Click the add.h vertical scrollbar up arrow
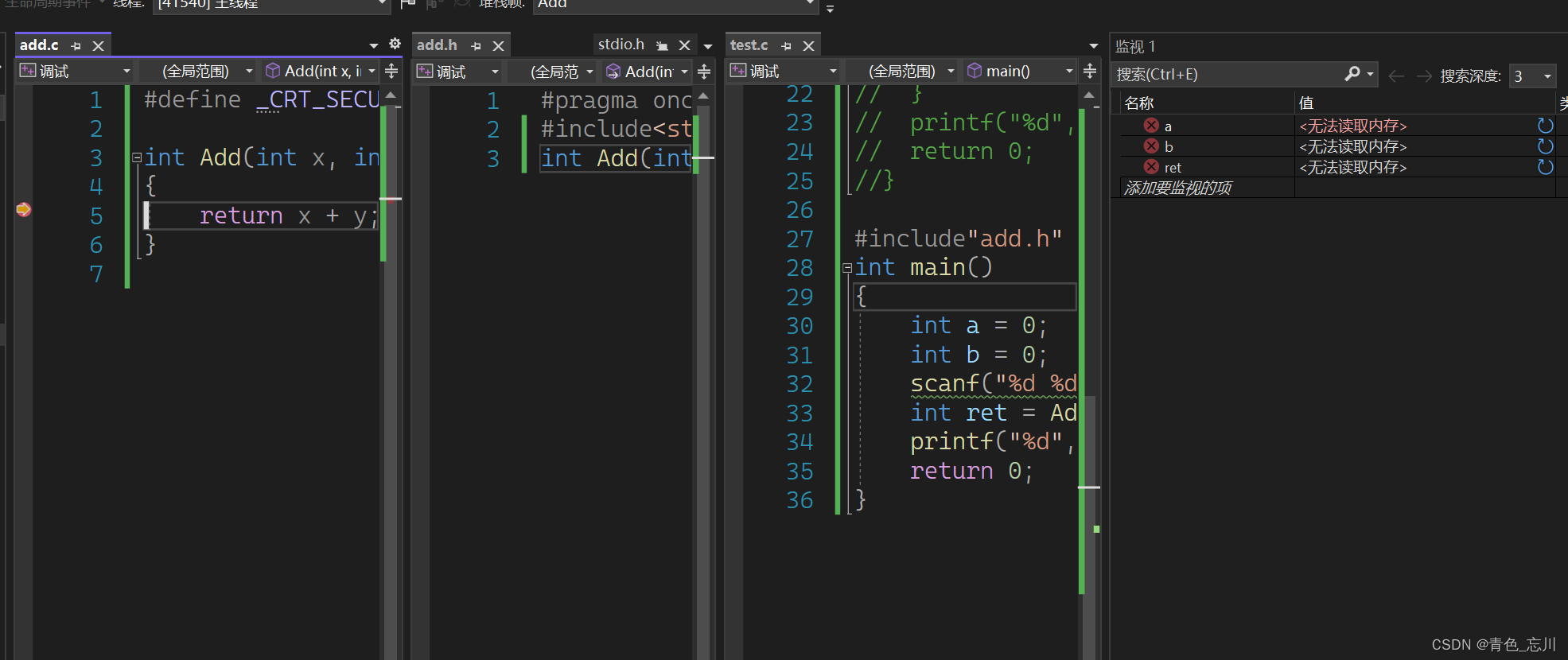The width and height of the screenshot is (1568, 660). 703,95
